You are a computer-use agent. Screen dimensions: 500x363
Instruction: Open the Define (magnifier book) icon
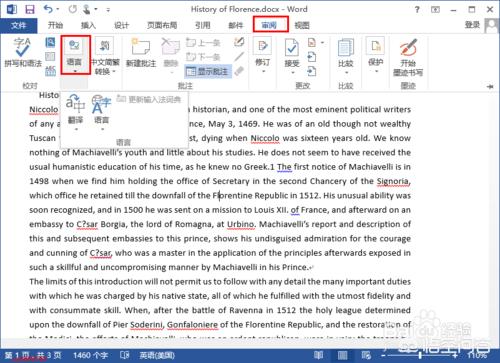(x=50, y=42)
